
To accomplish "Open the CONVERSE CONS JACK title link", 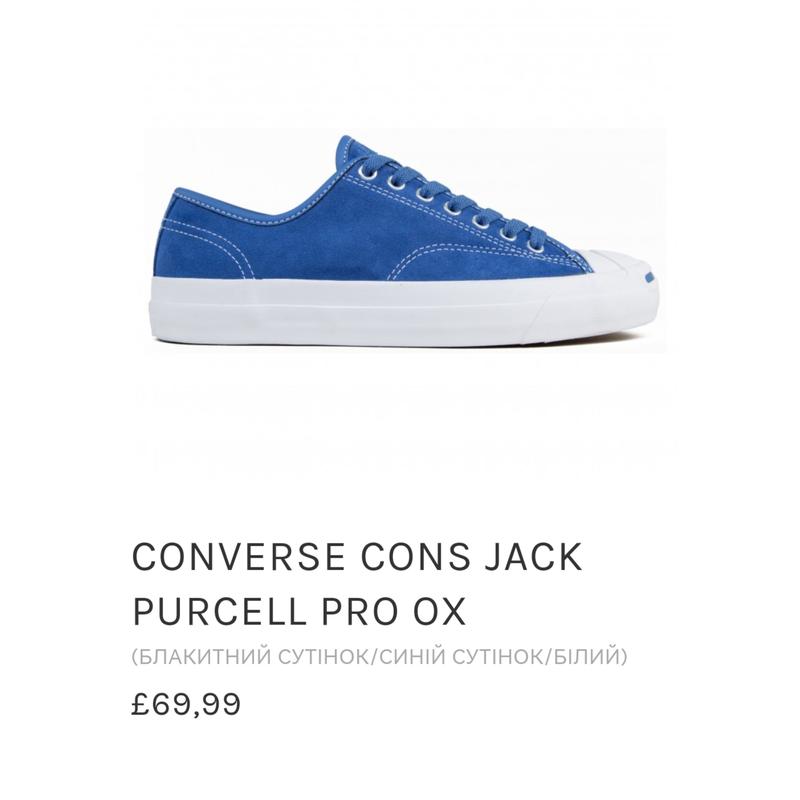I will point(357,584).
